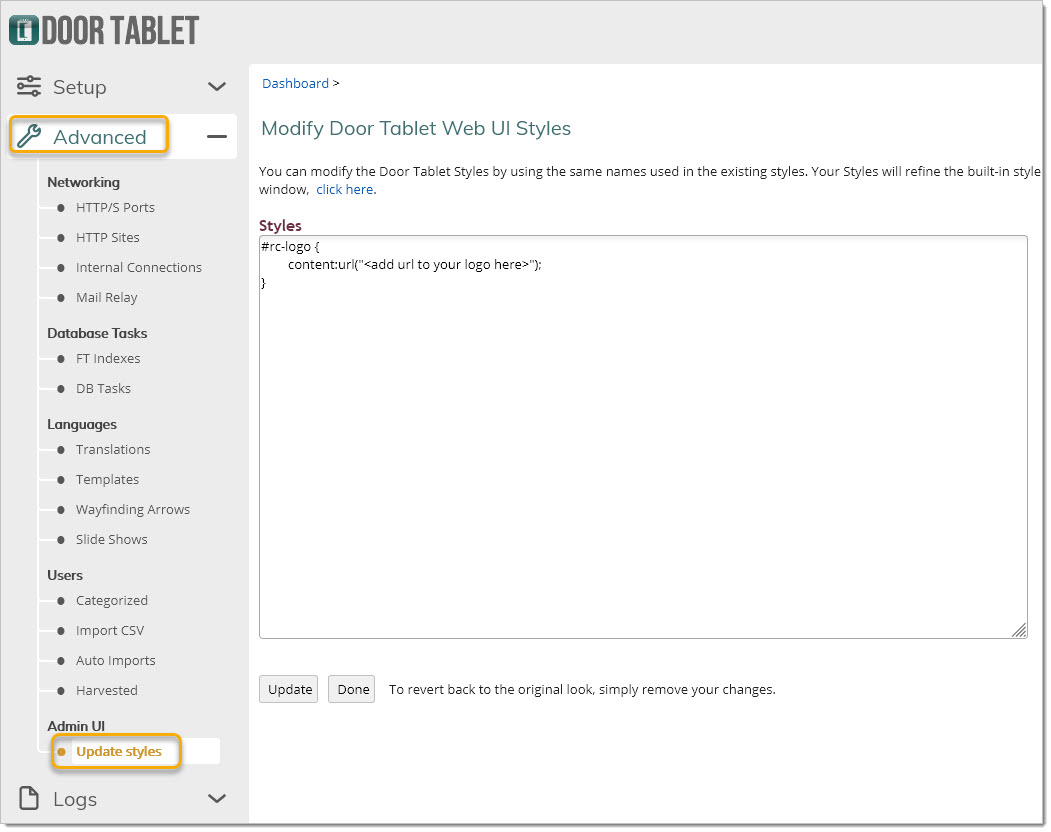This screenshot has height=832, width=1051.
Task: Click the textarea resize handle
Action: (1019, 630)
